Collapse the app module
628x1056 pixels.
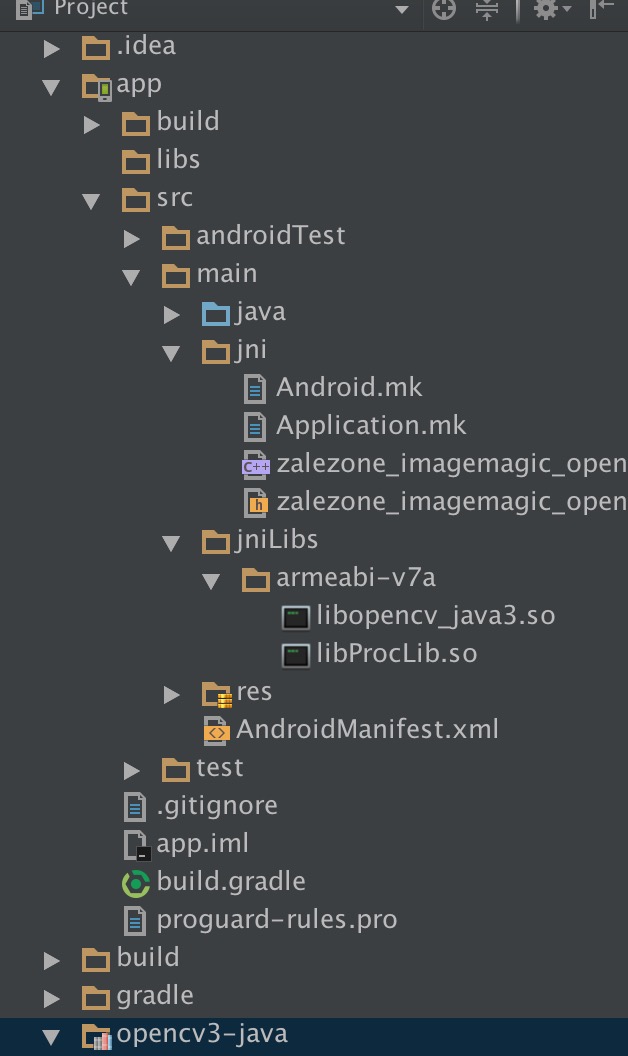[52, 86]
